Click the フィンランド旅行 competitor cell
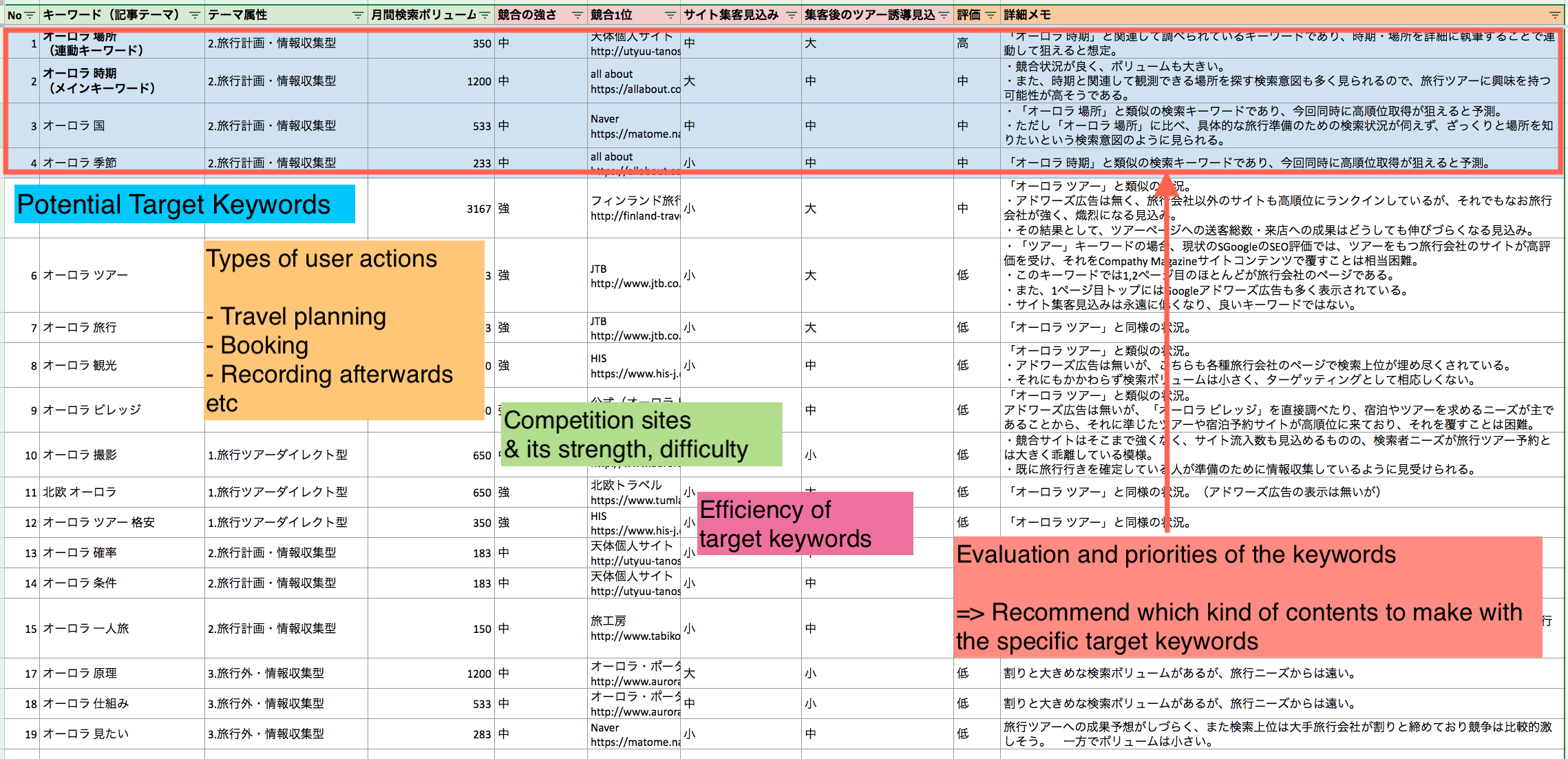Image resolution: width=1568 pixels, height=759 pixels. [634, 209]
